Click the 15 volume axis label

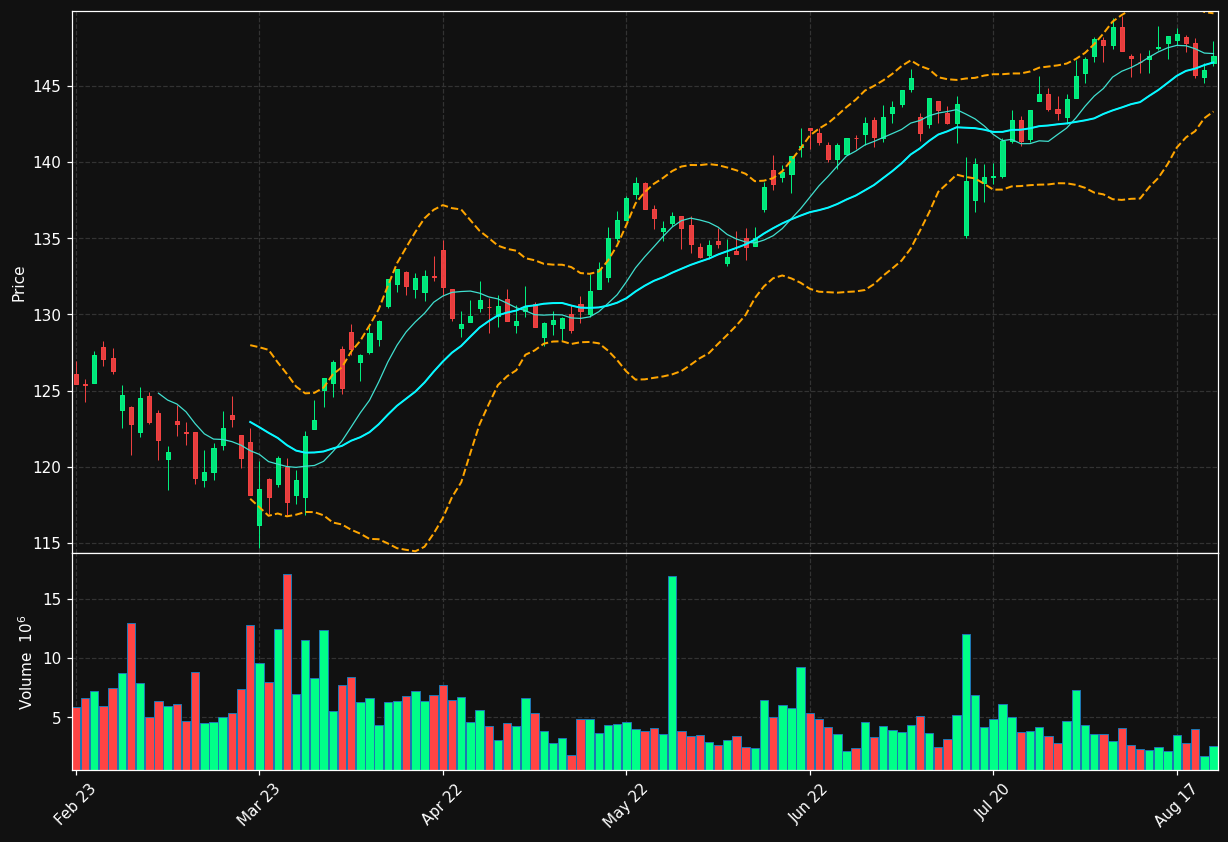pyautogui.click(x=53, y=599)
